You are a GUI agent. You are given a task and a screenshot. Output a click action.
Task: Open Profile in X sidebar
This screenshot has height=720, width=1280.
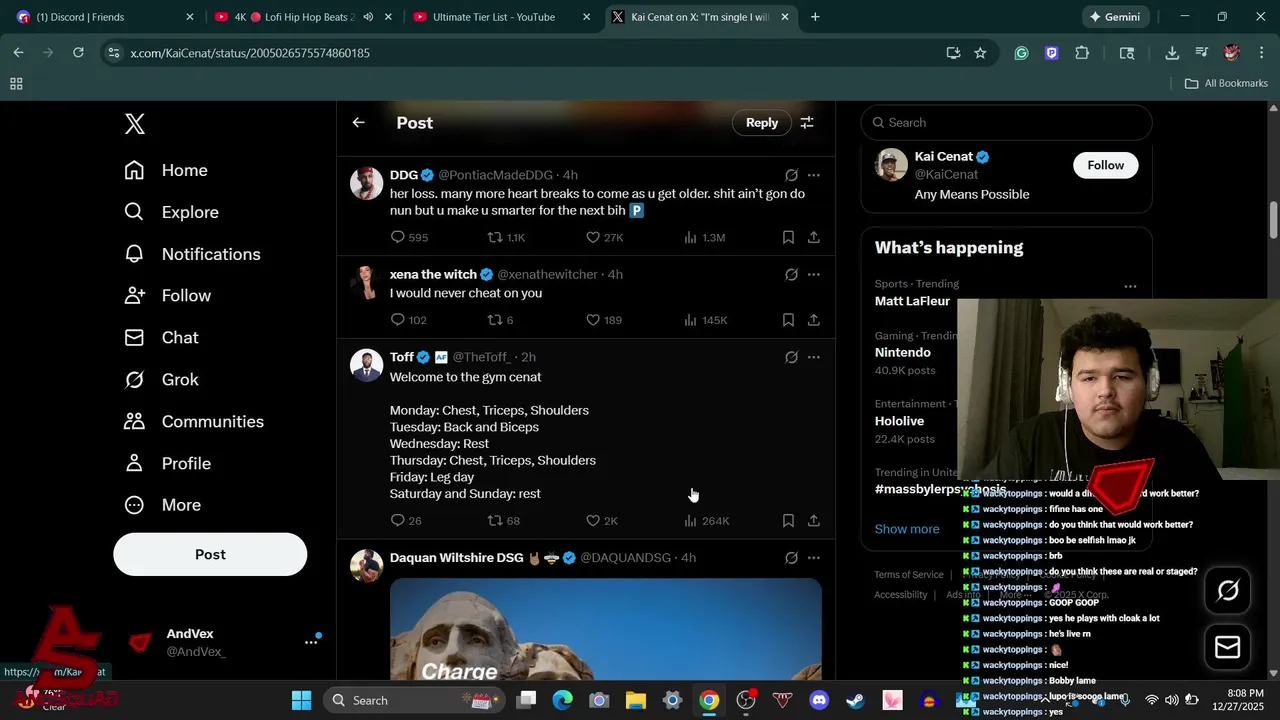pos(167,464)
